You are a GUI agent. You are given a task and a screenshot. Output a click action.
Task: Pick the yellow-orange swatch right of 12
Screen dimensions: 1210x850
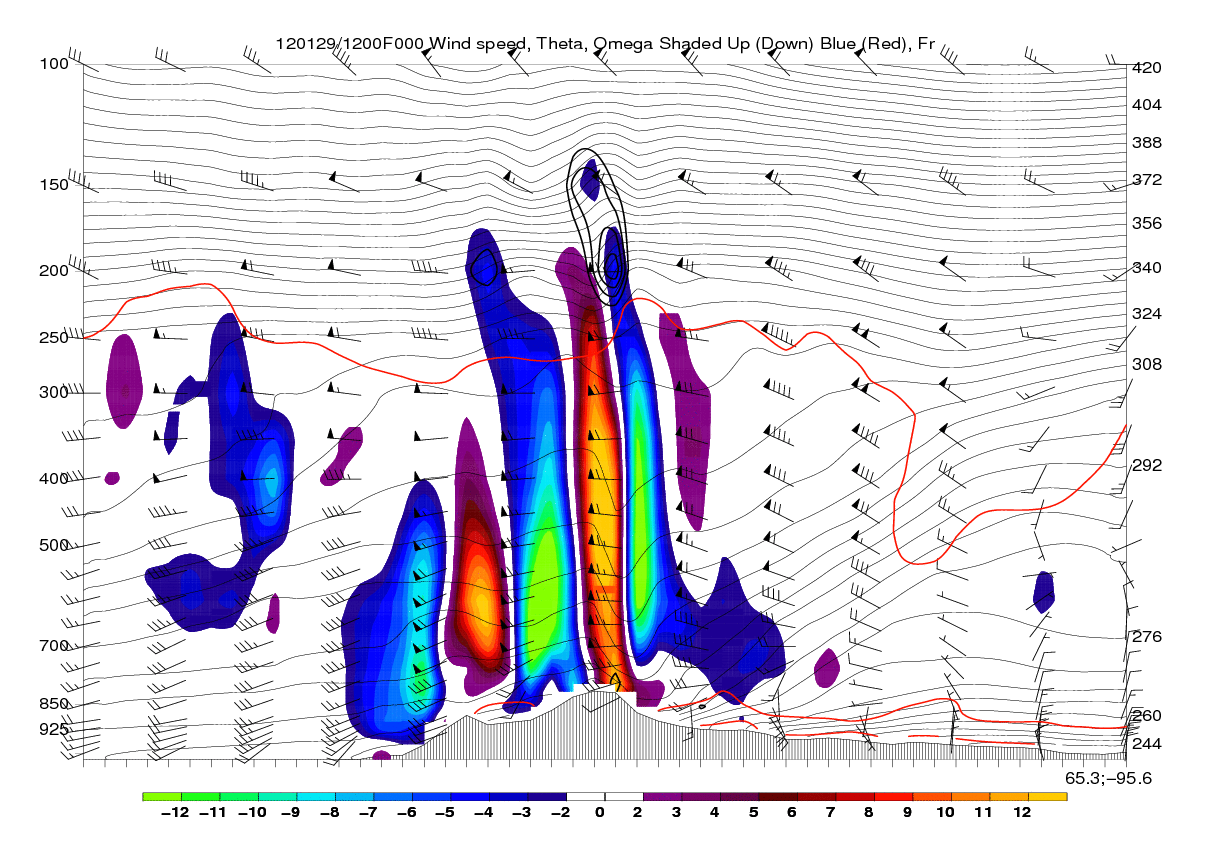pos(1048,797)
